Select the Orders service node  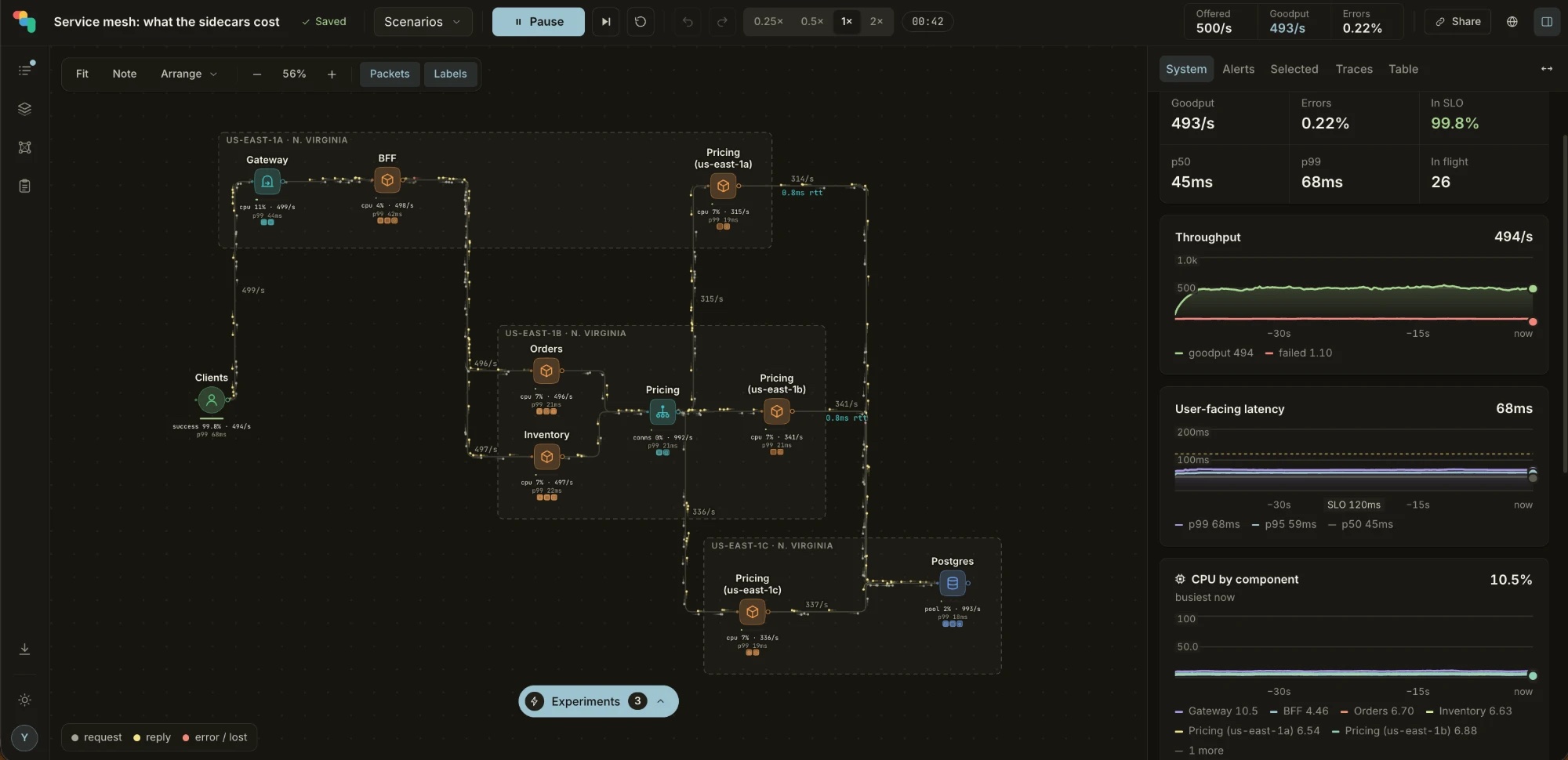click(546, 371)
